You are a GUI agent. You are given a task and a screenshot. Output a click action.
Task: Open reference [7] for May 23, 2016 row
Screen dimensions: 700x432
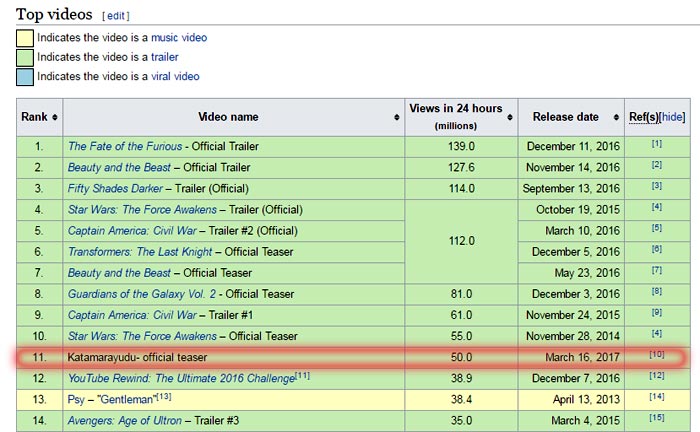[x=657, y=270]
